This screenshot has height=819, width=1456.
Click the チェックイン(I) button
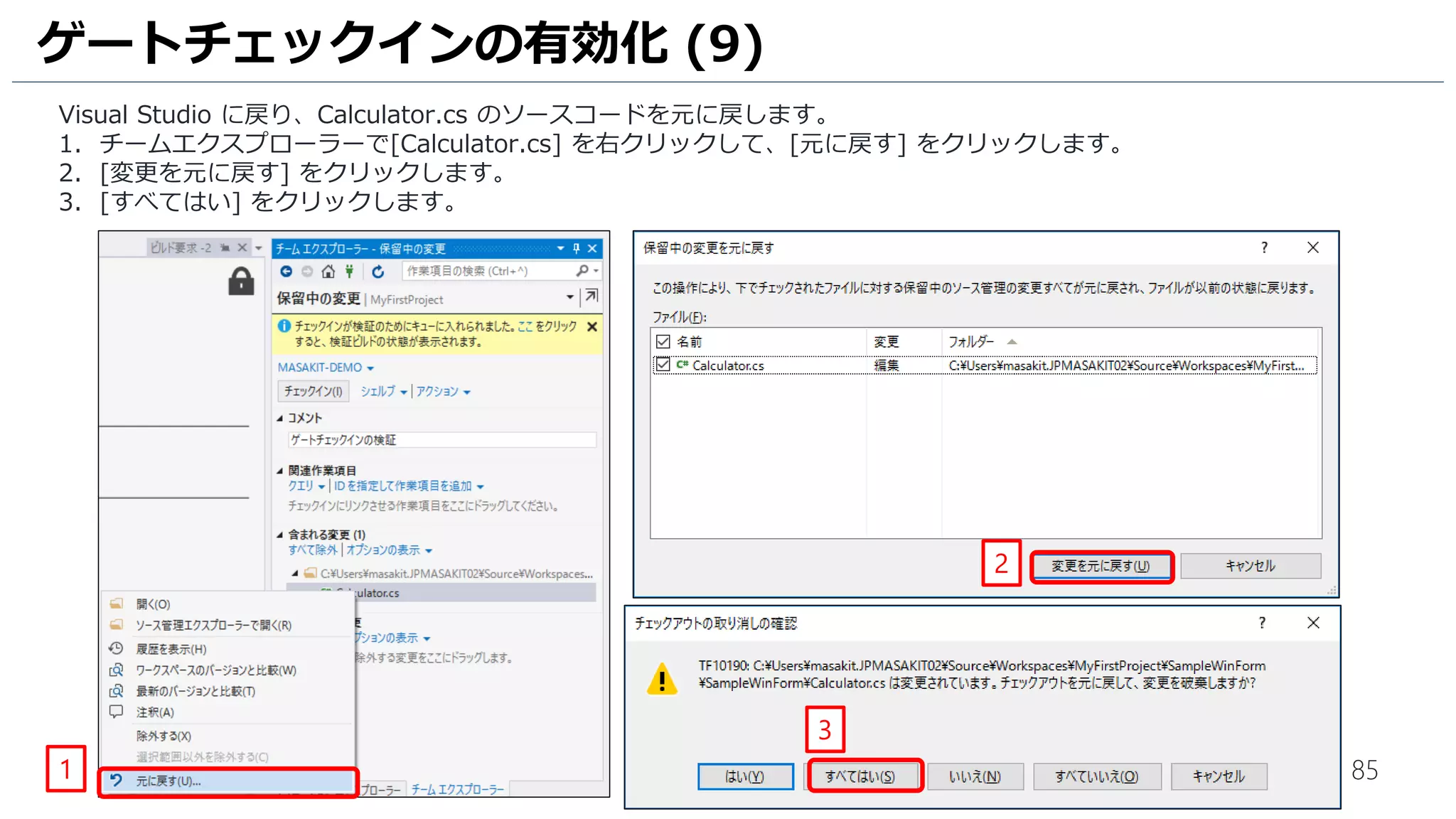click(313, 391)
